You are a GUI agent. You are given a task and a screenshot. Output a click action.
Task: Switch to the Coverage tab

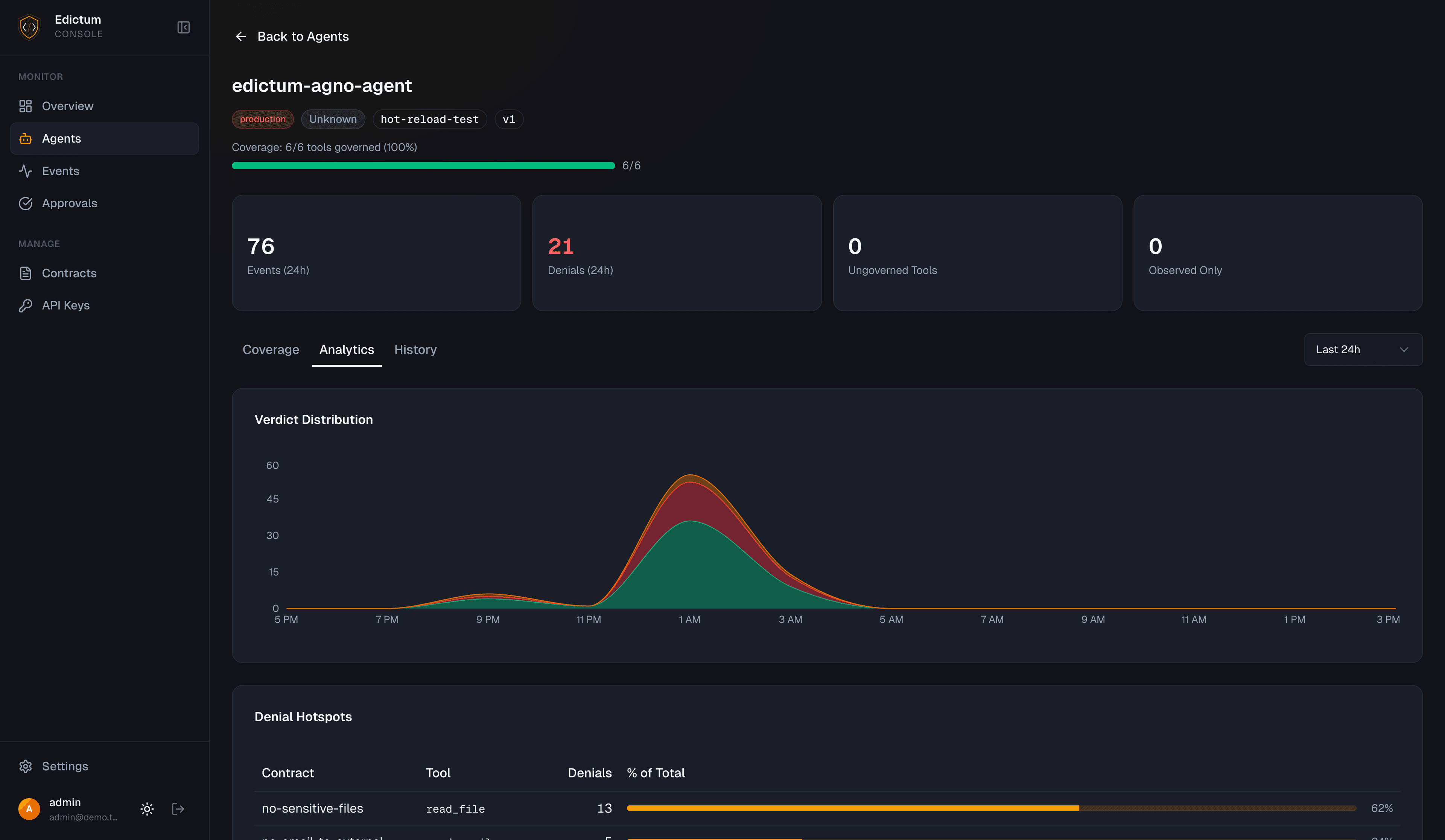(x=271, y=349)
